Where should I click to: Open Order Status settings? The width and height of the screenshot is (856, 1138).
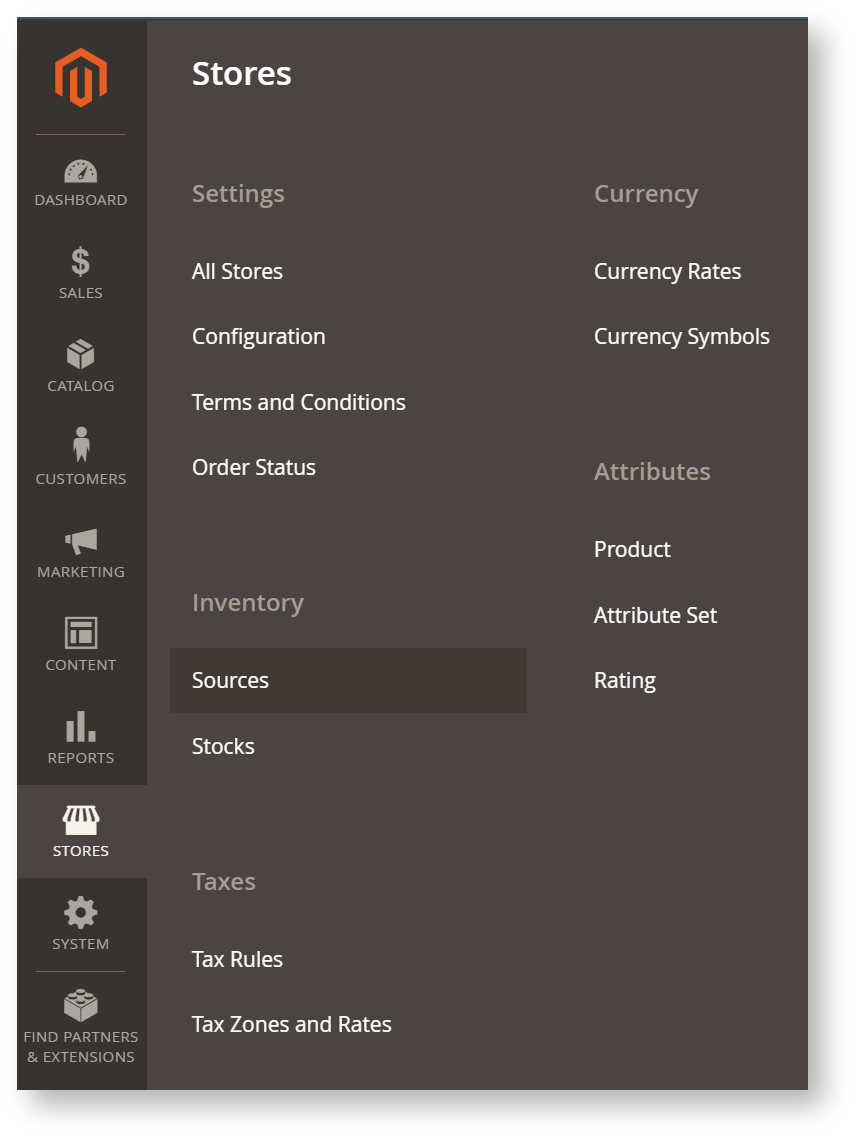click(x=253, y=468)
